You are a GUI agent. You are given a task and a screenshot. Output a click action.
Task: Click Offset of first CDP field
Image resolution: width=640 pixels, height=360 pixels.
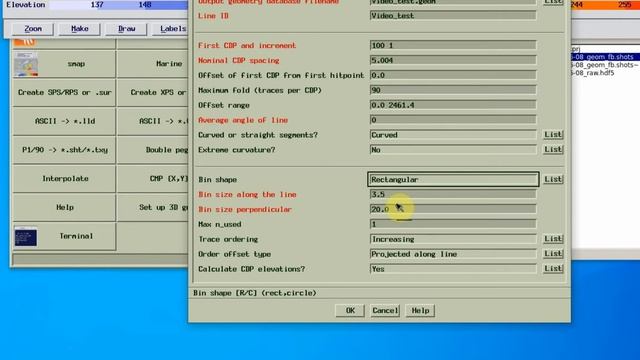[x=453, y=75]
